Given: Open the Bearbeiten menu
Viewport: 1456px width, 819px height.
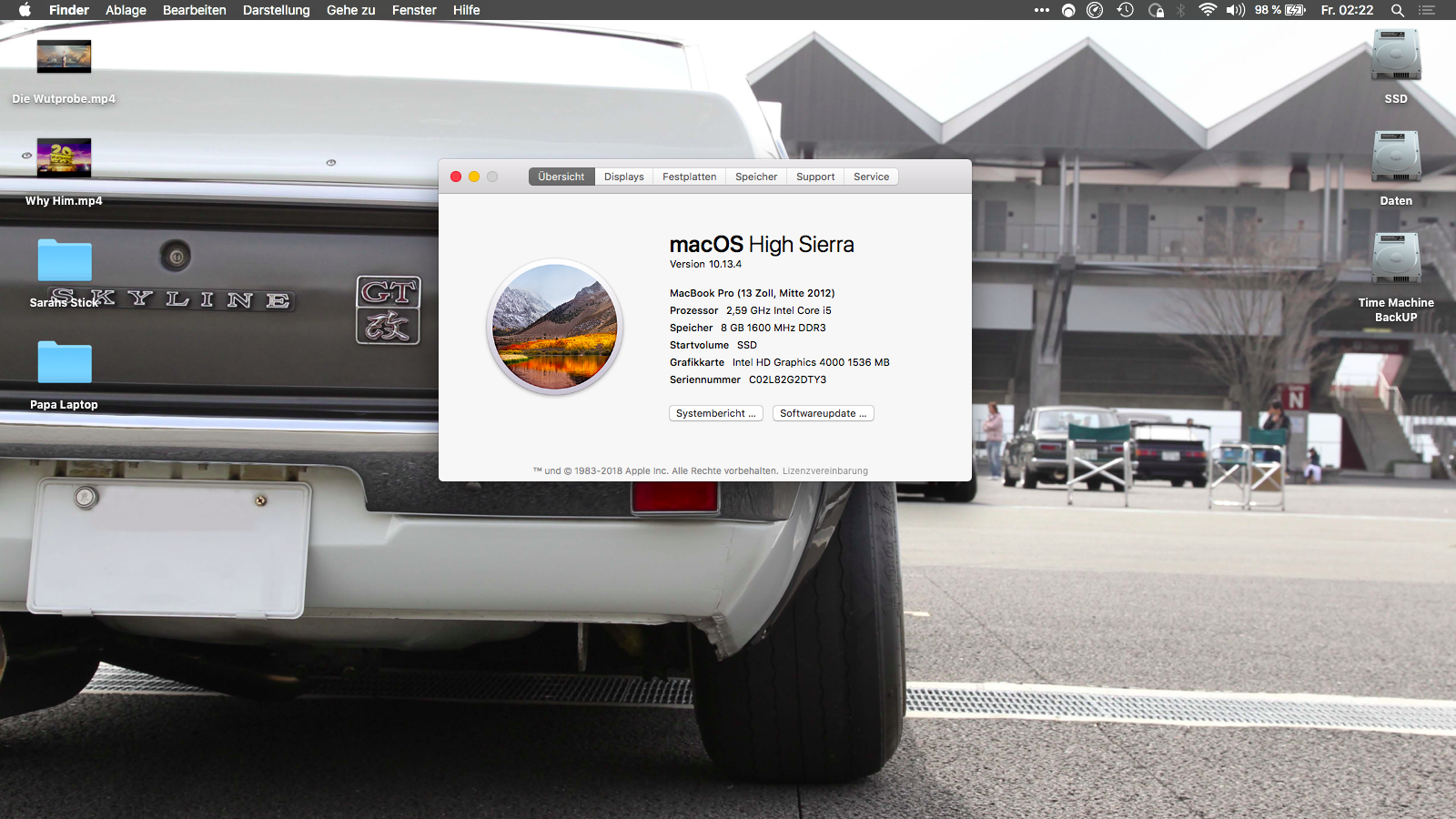Looking at the screenshot, I should (195, 10).
